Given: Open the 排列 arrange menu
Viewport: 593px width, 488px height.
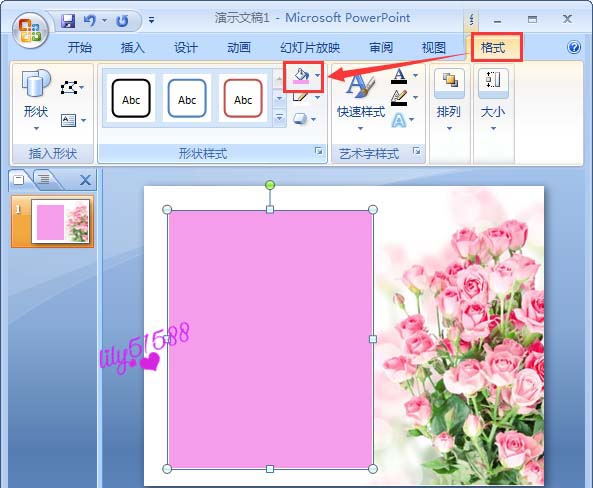Looking at the screenshot, I should click(x=449, y=100).
